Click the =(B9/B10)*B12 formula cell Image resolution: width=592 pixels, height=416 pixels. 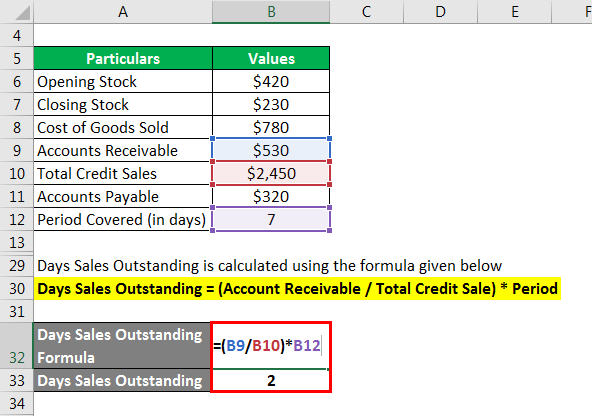[x=271, y=346]
